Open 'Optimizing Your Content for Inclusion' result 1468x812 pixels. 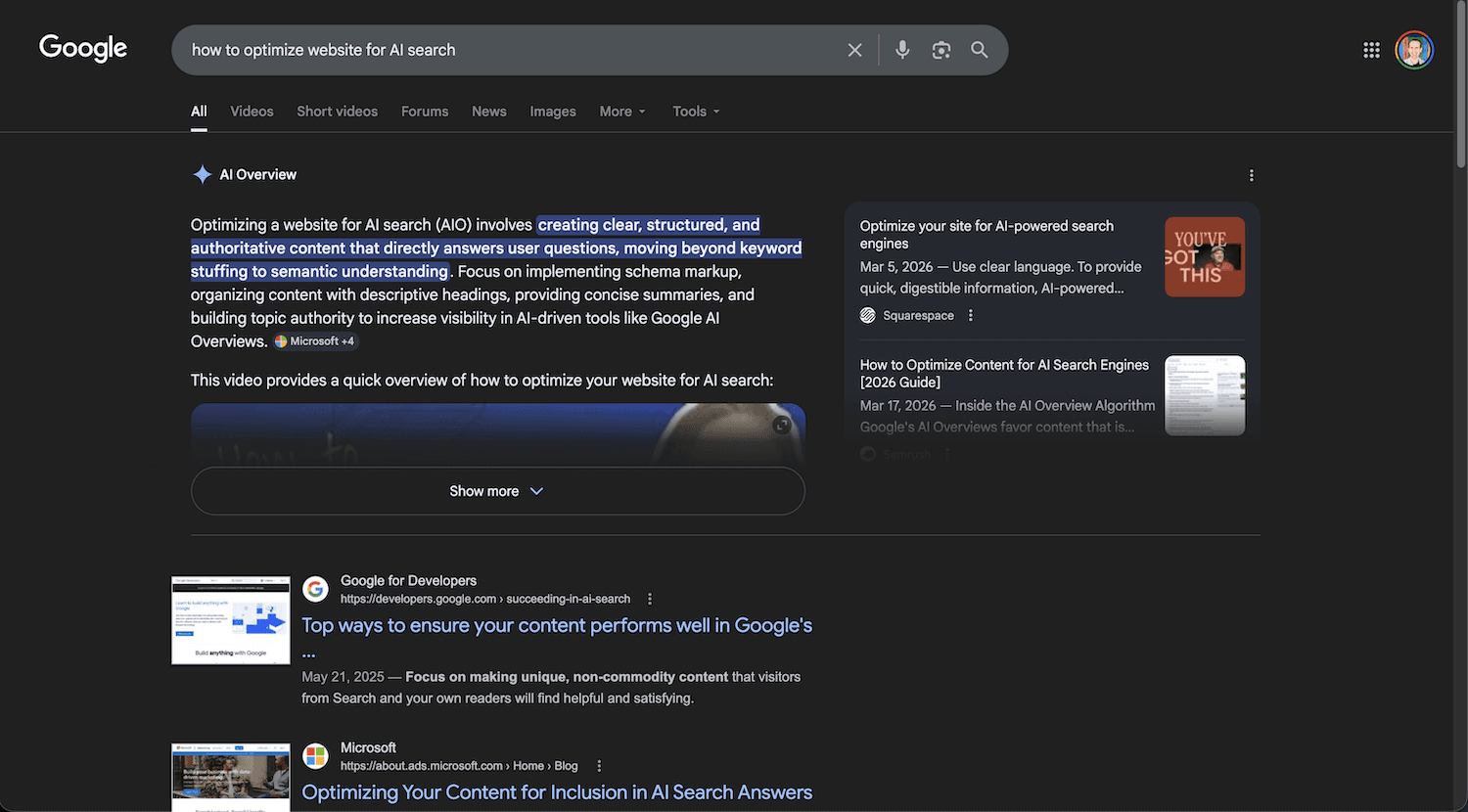point(557,792)
